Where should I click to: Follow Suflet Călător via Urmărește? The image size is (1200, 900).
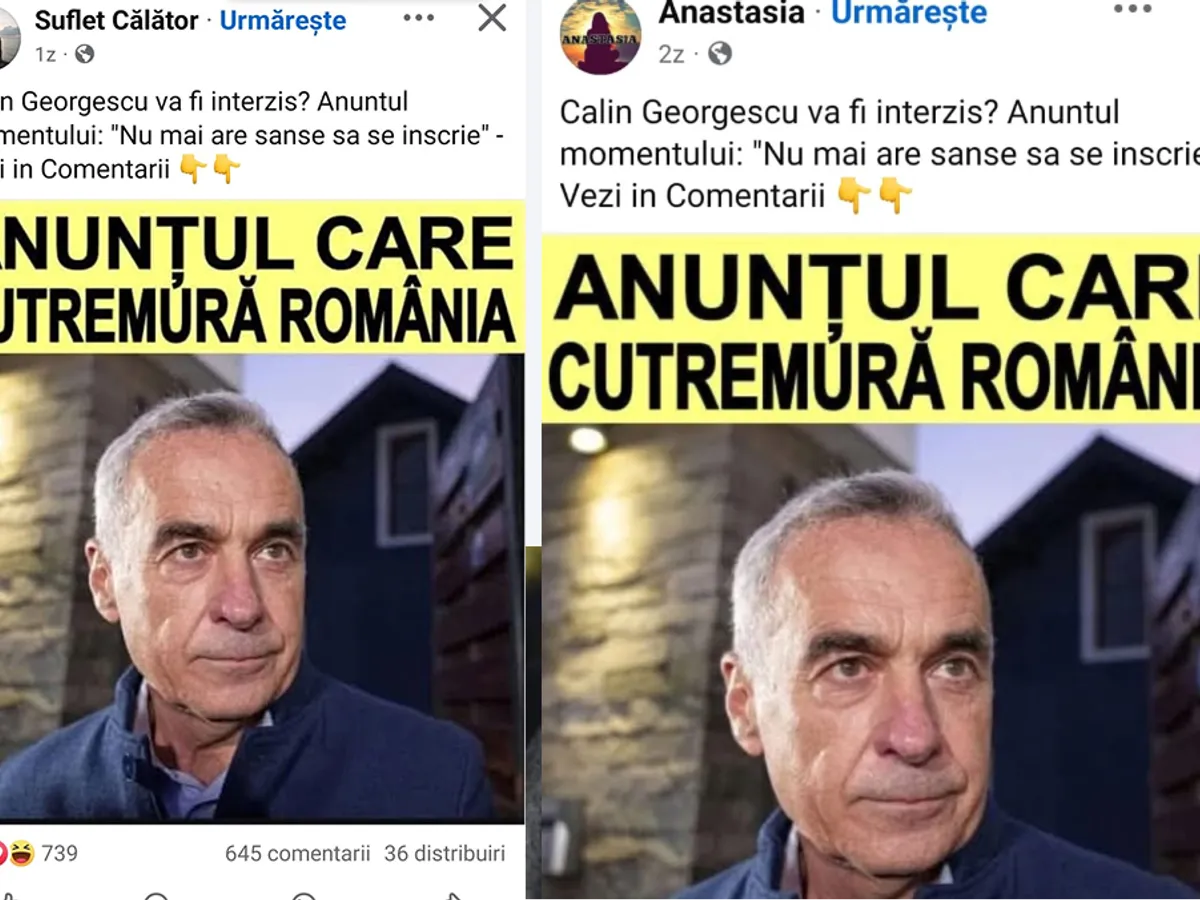click(283, 20)
